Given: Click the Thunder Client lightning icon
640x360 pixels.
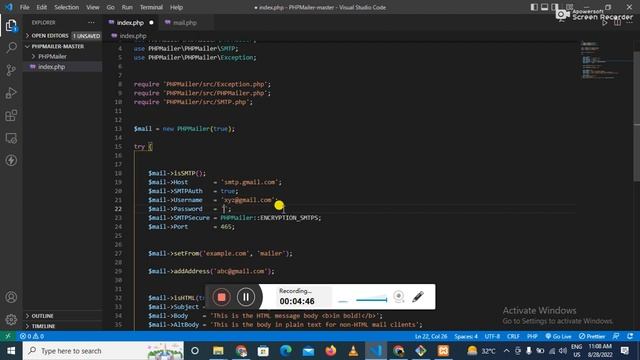Looking at the screenshot, I should click(x=11, y=160).
